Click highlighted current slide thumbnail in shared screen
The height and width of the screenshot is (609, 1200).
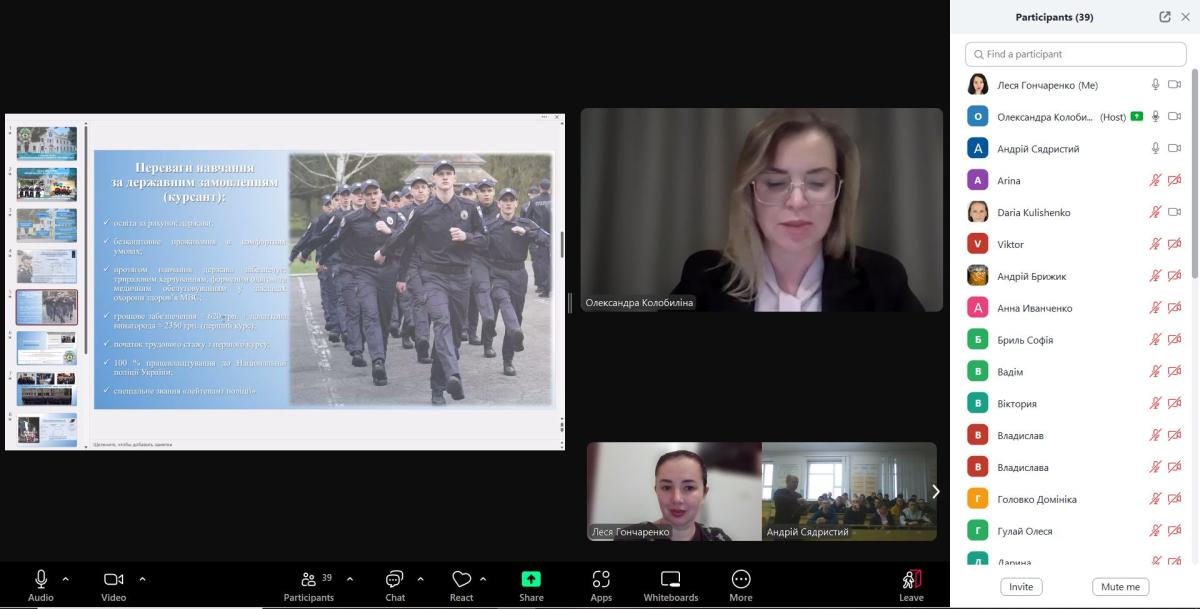pyautogui.click(x=46, y=307)
